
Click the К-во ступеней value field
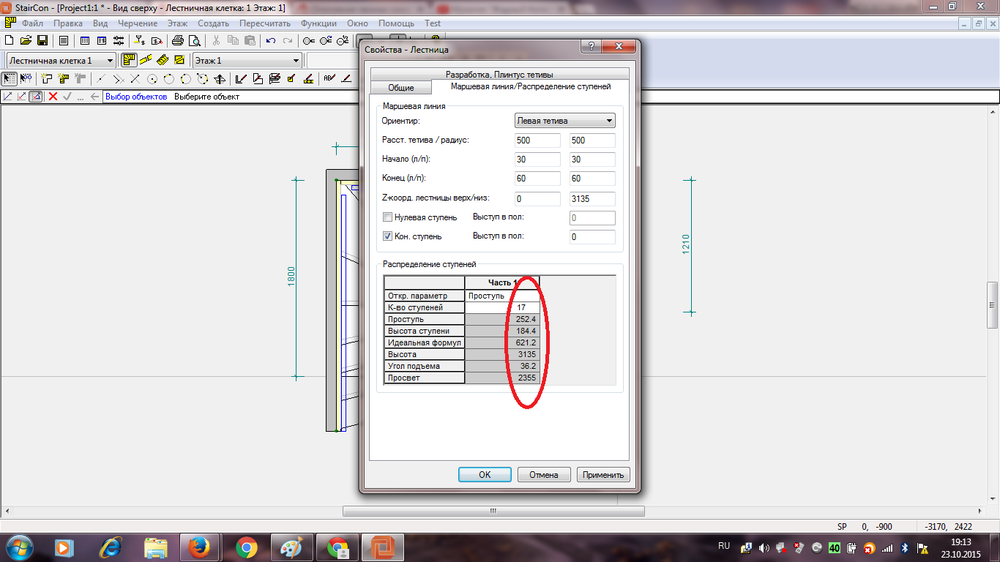[520, 307]
